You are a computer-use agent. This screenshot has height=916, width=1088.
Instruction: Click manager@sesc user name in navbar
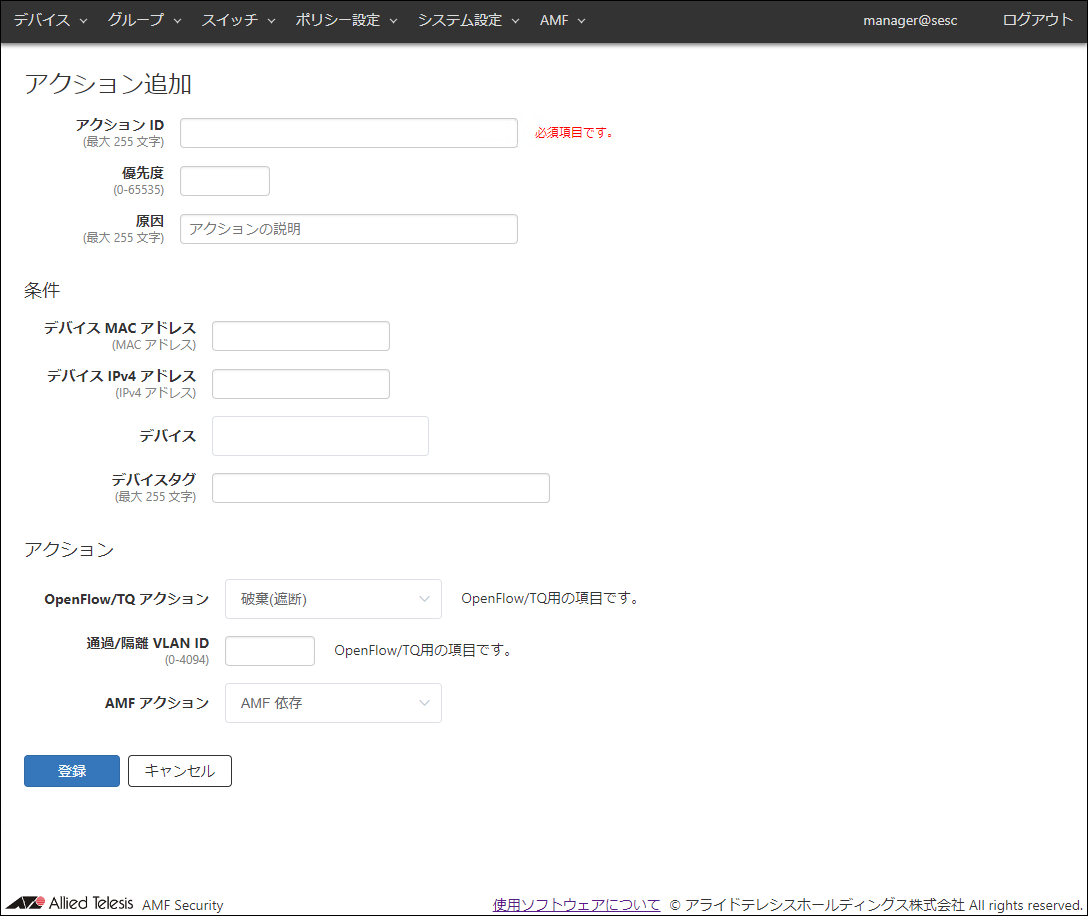[910, 20]
